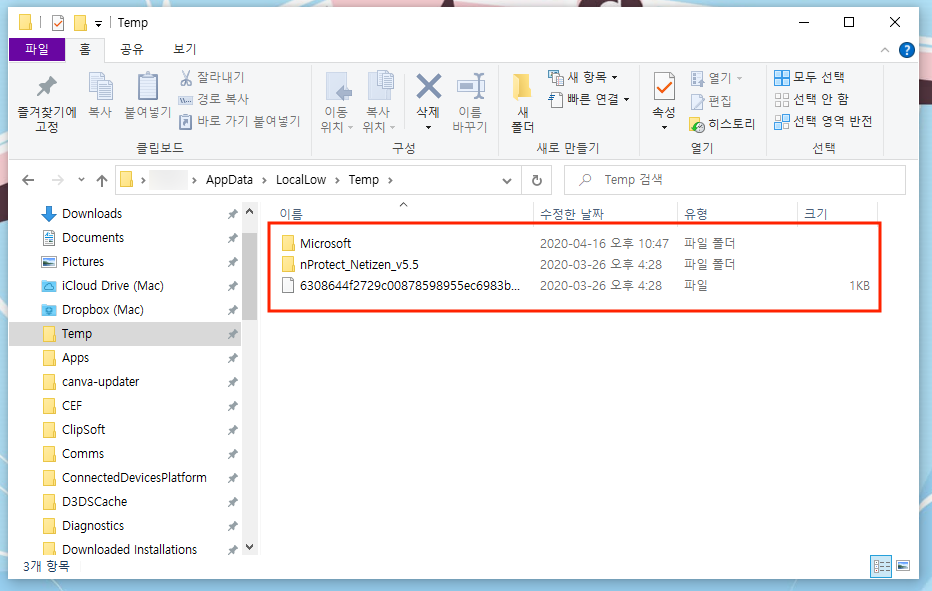Open 히스토리 file history
This screenshot has width=932, height=591.
(722, 124)
